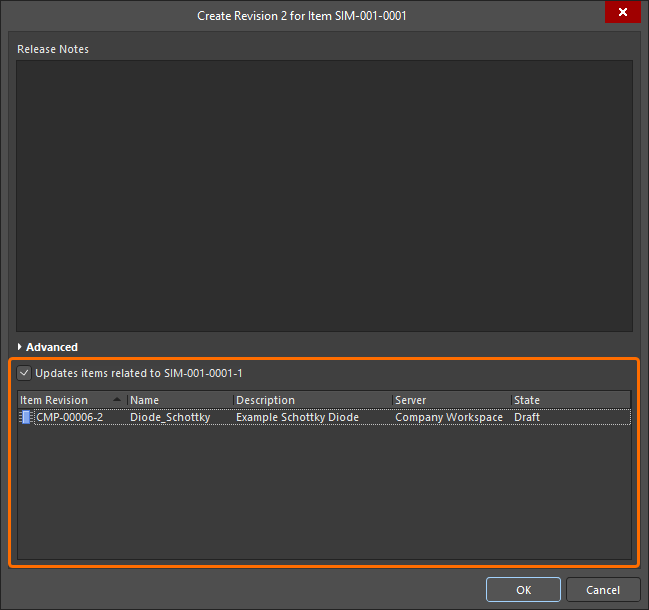Click the Diode_Schottky name cell

point(170,417)
